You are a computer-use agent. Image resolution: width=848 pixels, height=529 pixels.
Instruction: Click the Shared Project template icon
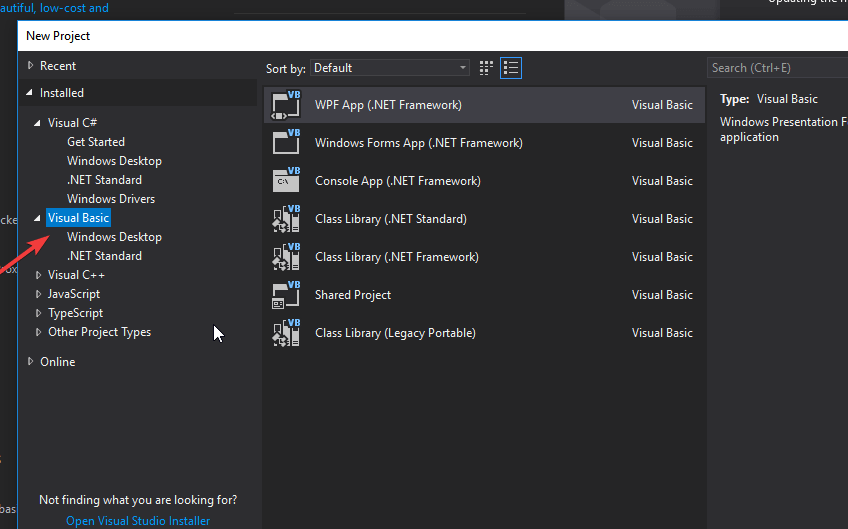[x=286, y=295]
